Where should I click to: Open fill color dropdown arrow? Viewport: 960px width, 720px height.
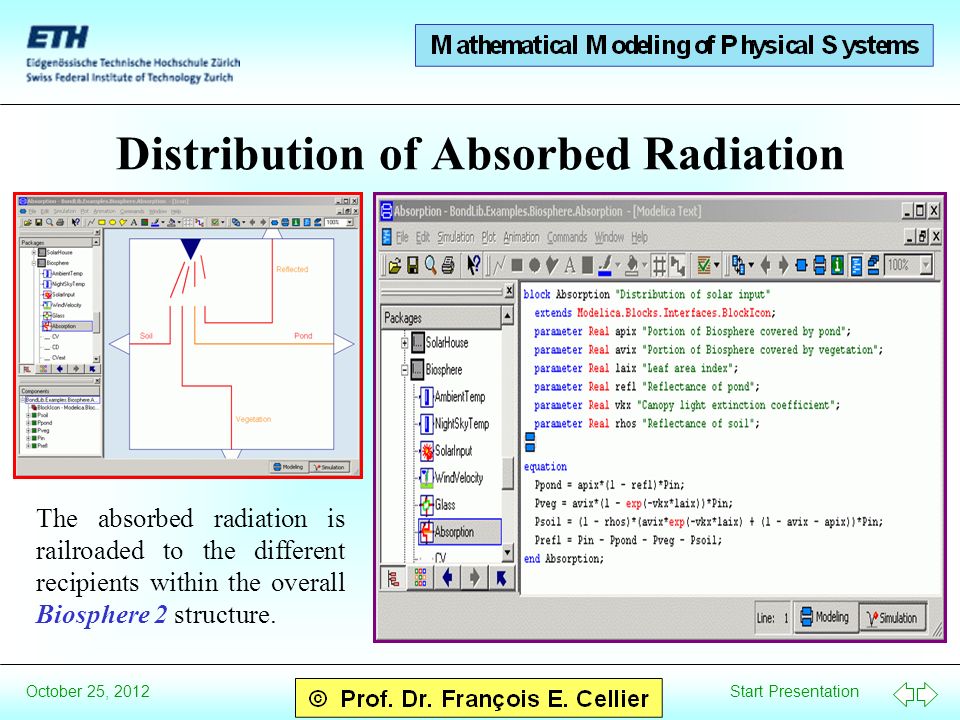(645, 266)
